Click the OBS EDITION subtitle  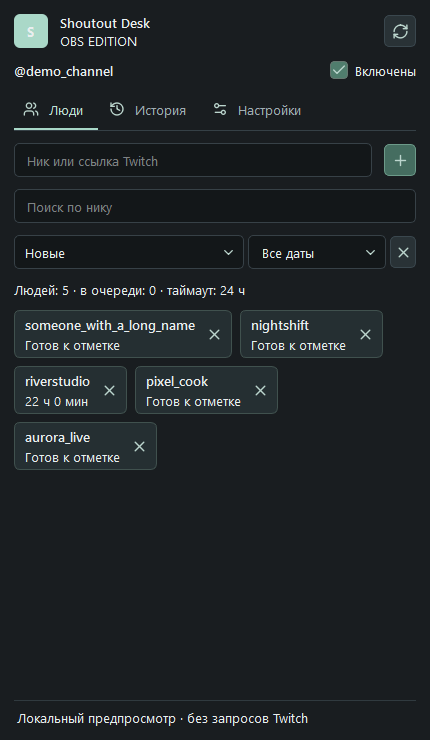pyautogui.click(x=99, y=42)
